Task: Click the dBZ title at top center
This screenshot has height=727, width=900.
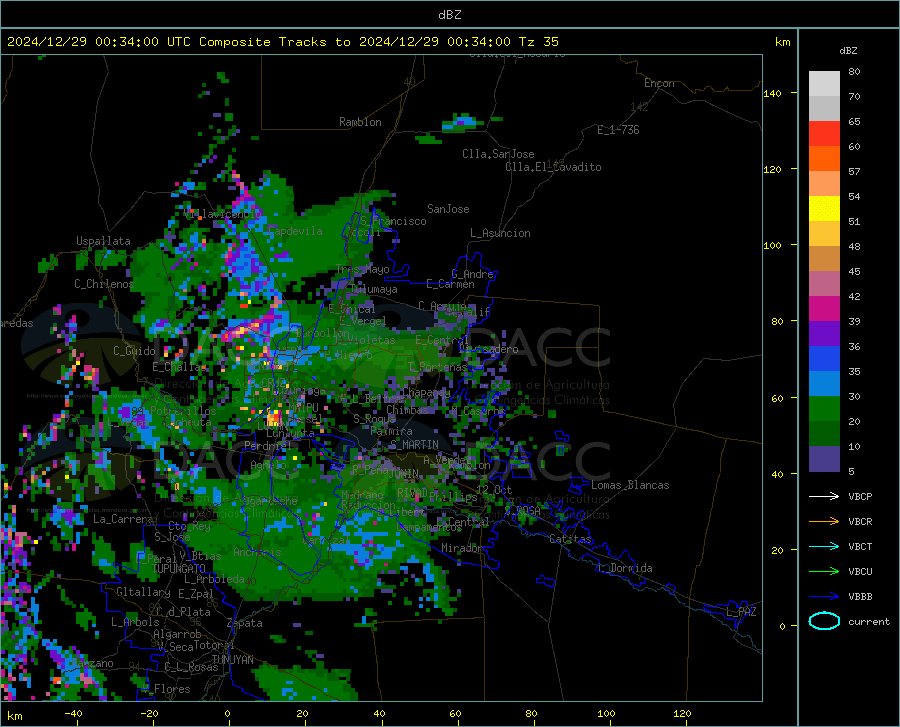Action: click(449, 15)
